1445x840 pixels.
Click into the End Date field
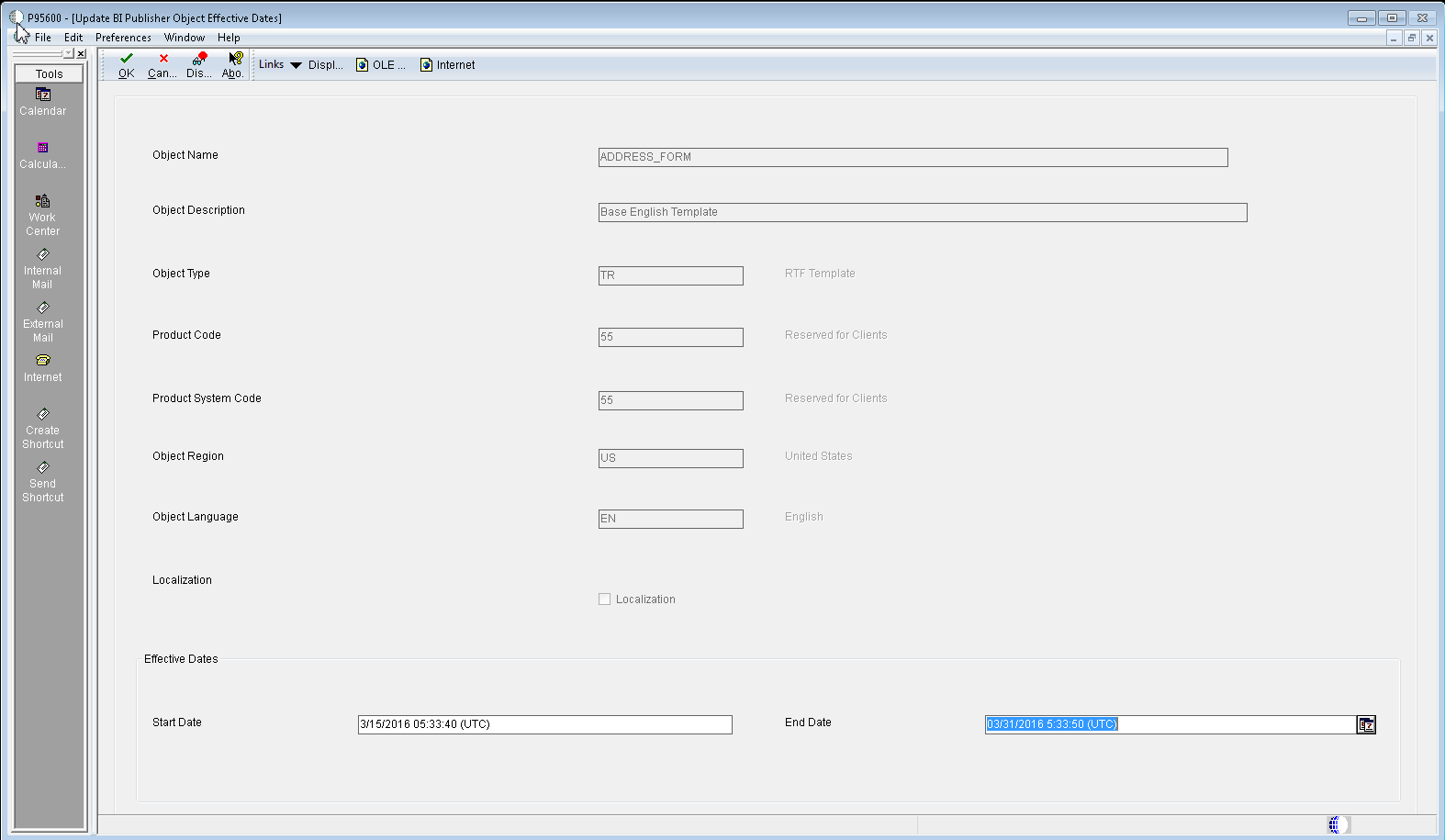[1171, 725]
